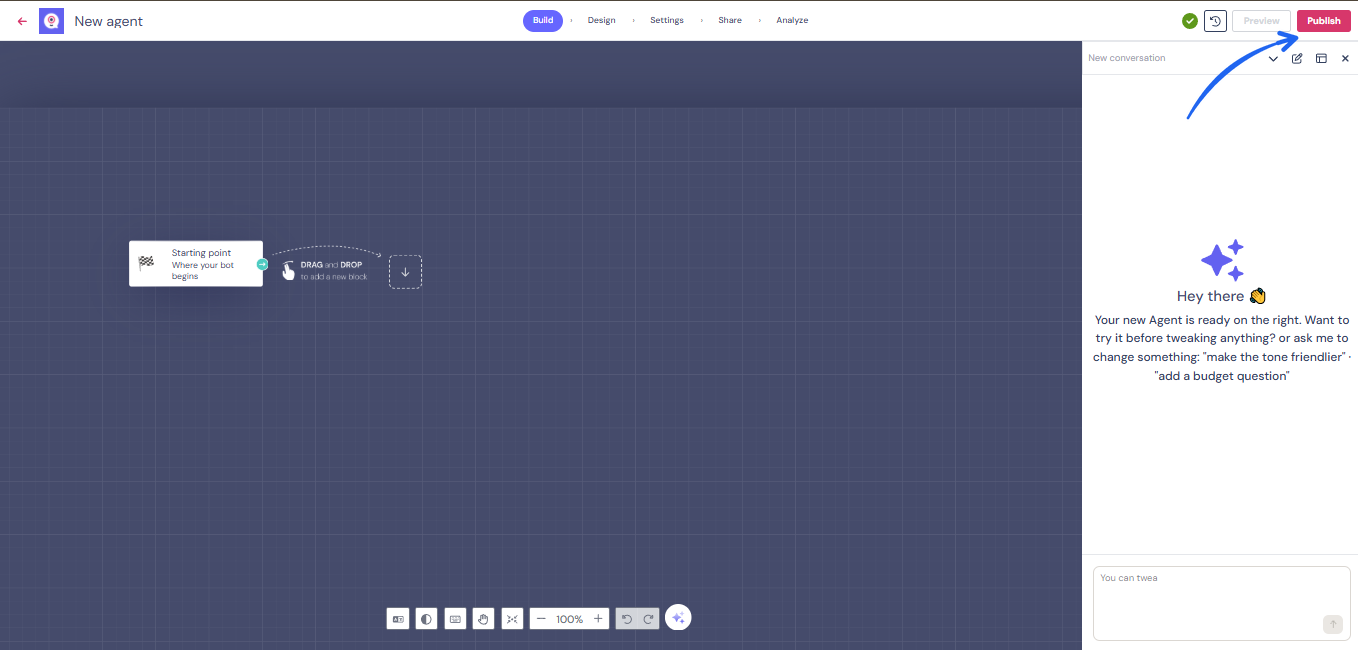This screenshot has height=650, width=1358.
Task: Click the Starting point output connector
Action: tap(262, 264)
